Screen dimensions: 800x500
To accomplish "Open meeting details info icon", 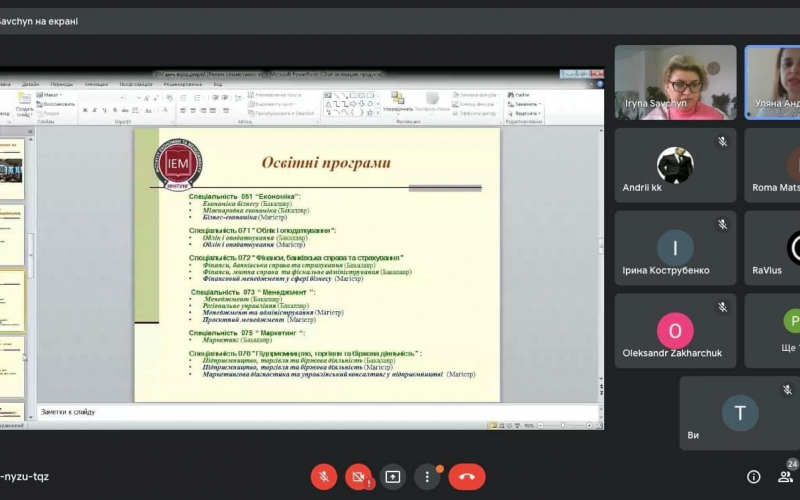I will (x=753, y=477).
